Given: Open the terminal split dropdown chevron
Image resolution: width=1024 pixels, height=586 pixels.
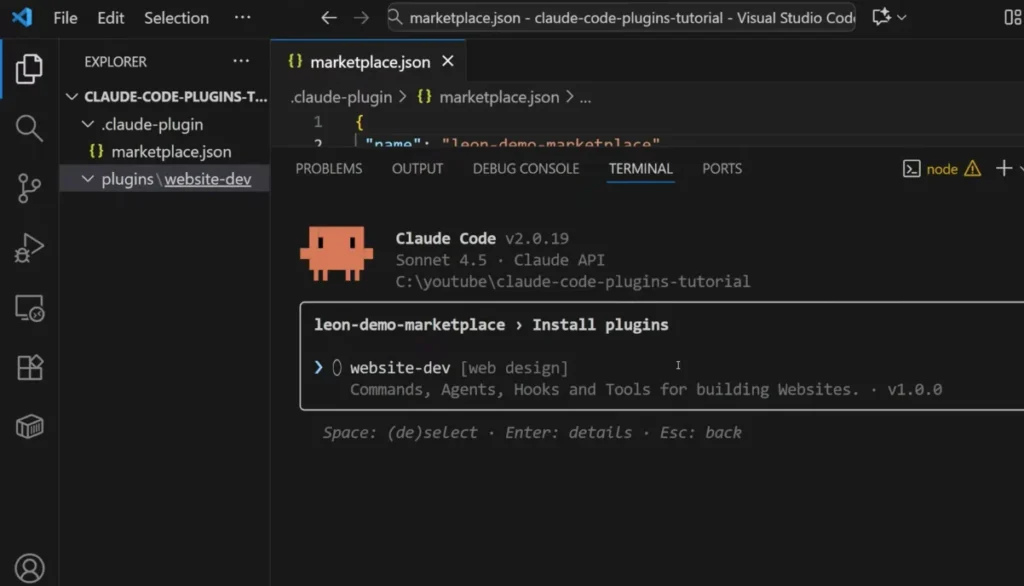Looking at the screenshot, I should pyautogui.click(x=1018, y=168).
